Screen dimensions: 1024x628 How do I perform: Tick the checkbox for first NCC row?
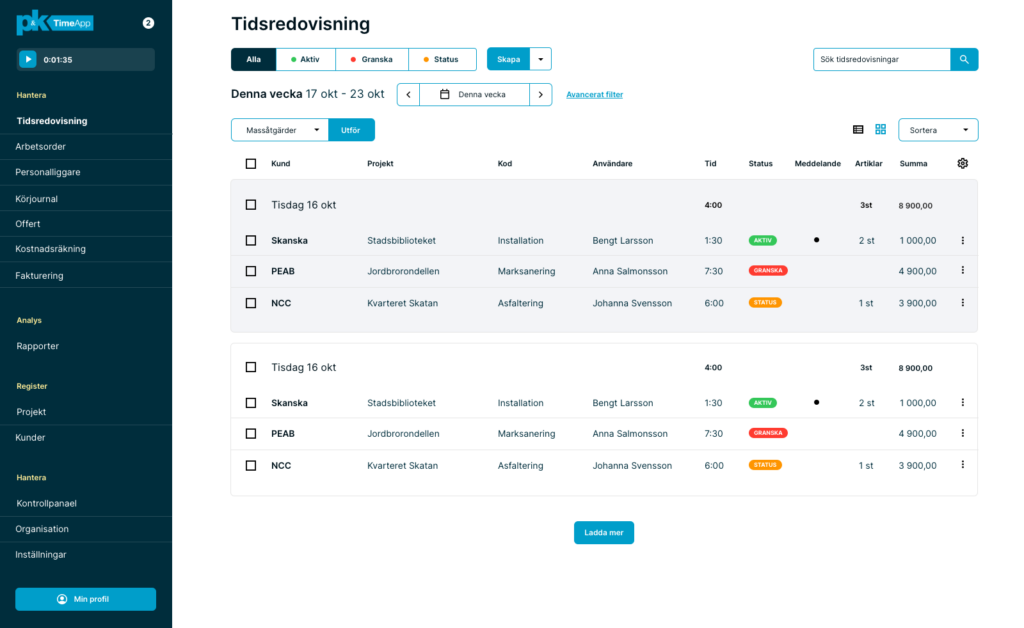(x=251, y=303)
